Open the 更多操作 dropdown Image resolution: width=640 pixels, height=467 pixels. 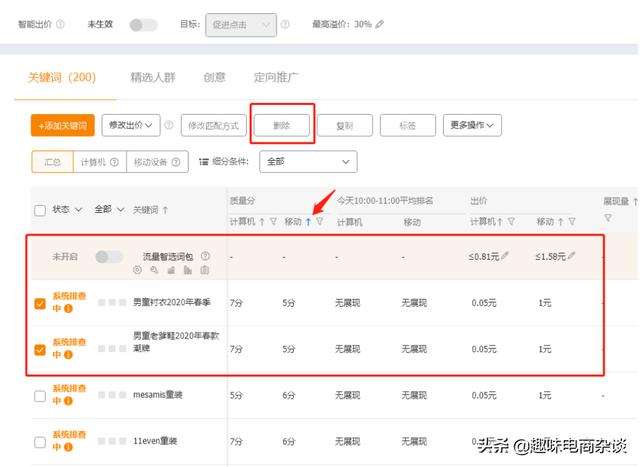pos(472,125)
